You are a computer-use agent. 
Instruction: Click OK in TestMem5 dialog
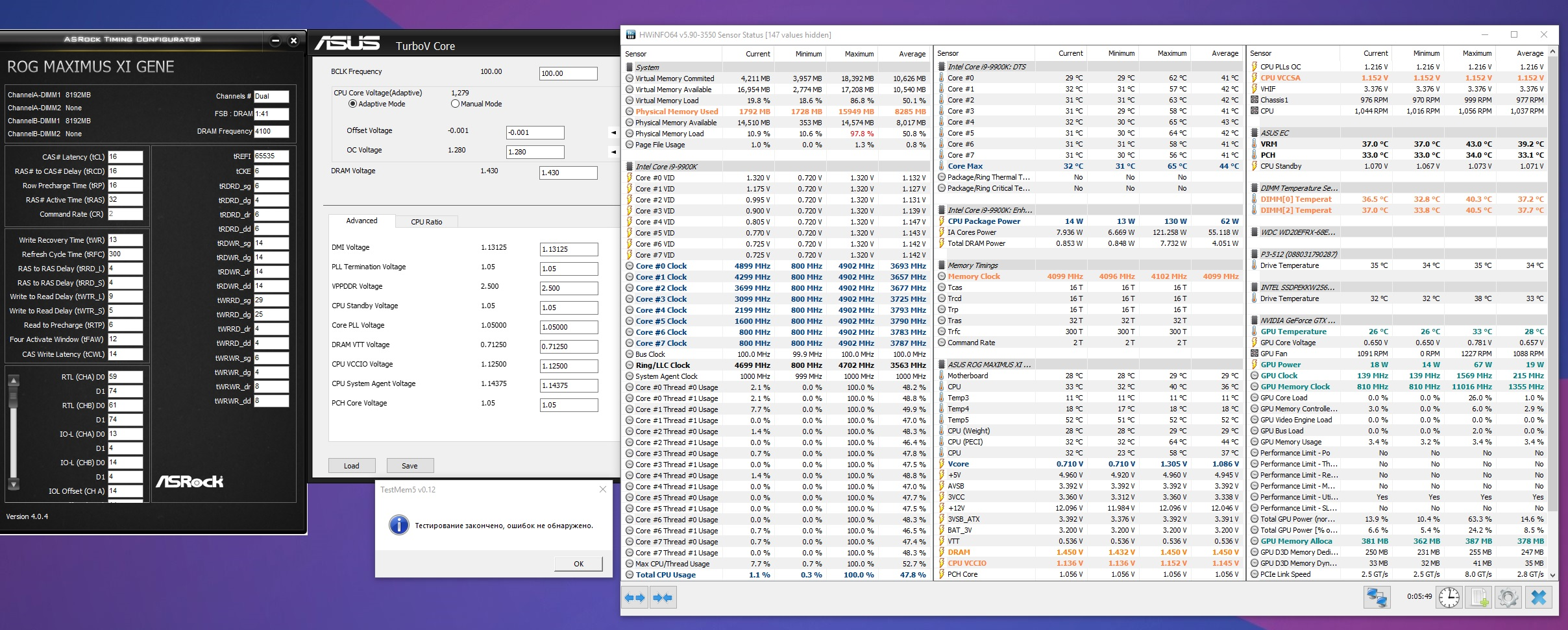coord(578,564)
